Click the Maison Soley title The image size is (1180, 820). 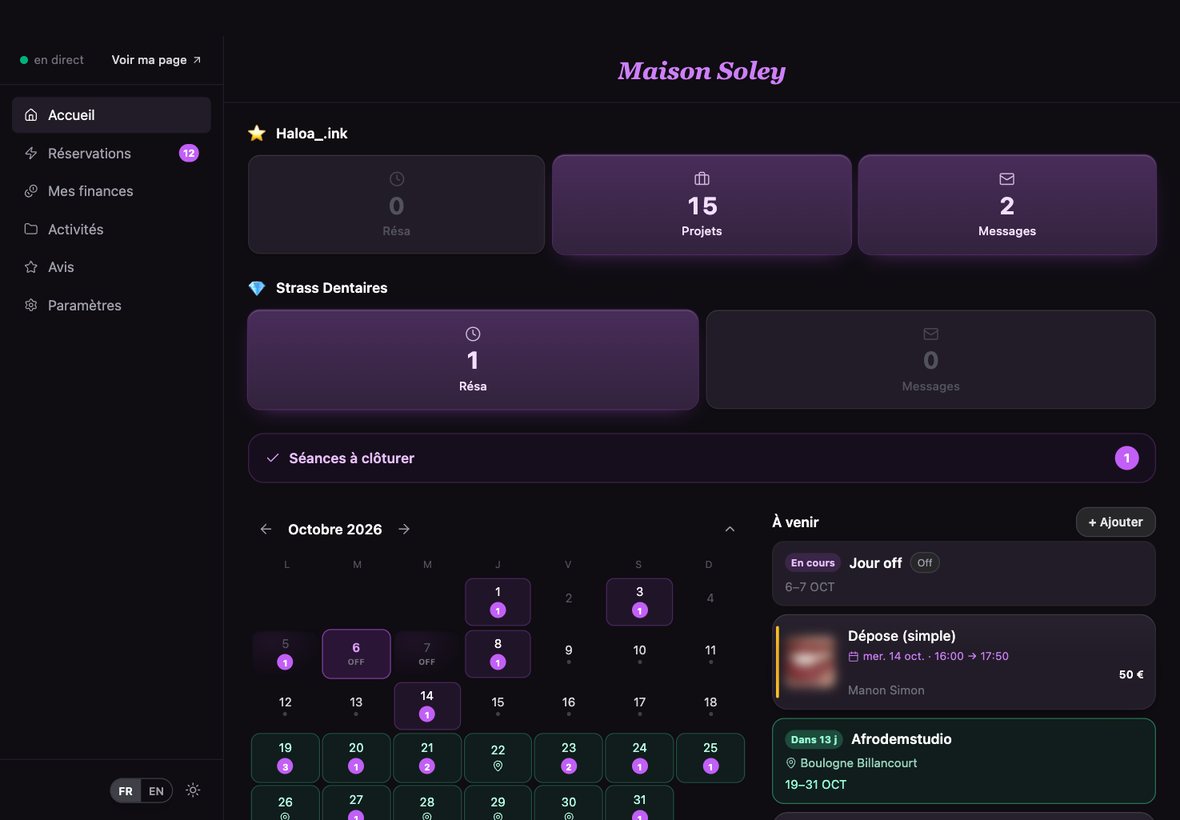701,71
